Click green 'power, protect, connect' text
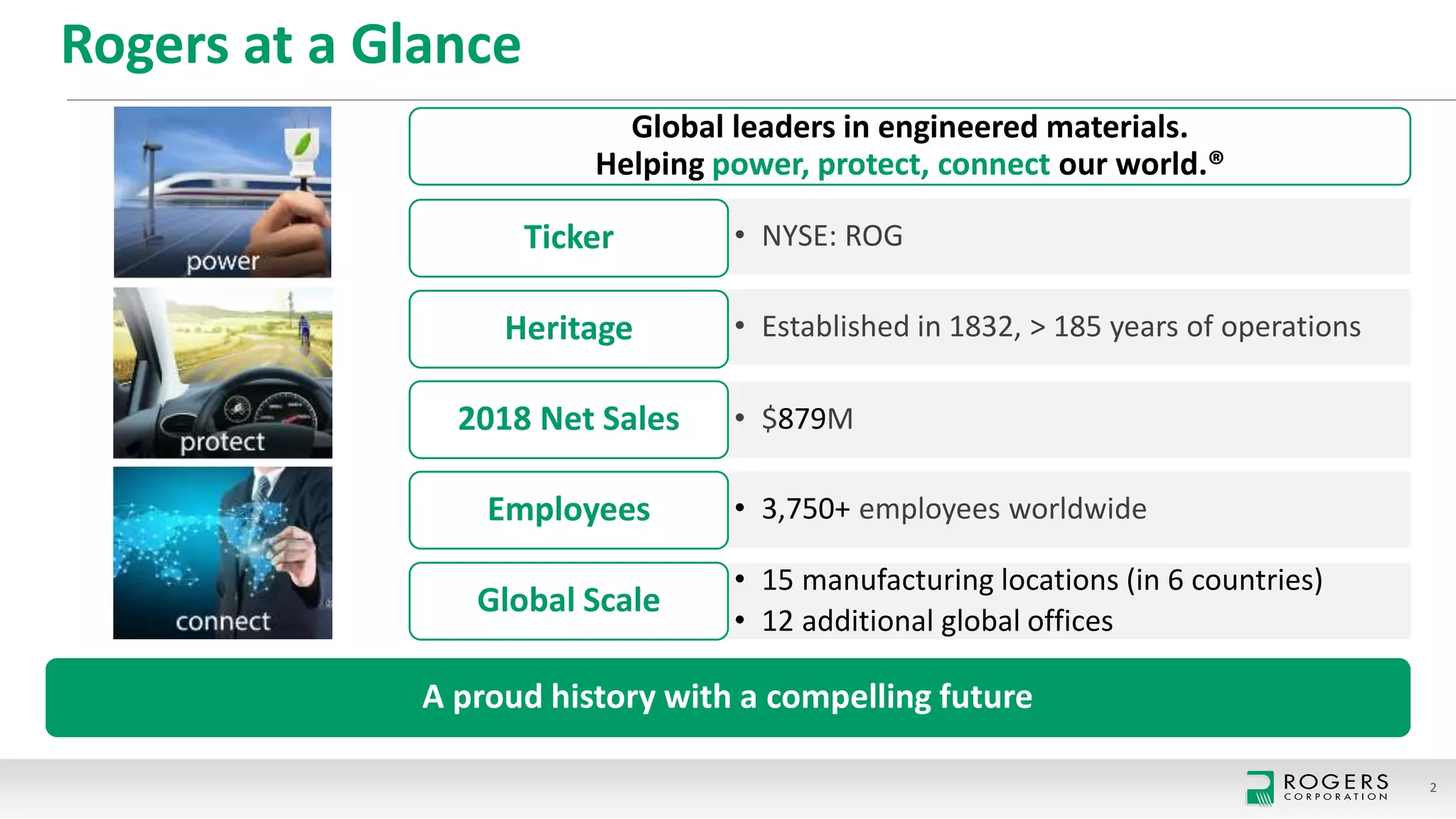Image resolution: width=1456 pixels, height=819 pixels. (881, 165)
